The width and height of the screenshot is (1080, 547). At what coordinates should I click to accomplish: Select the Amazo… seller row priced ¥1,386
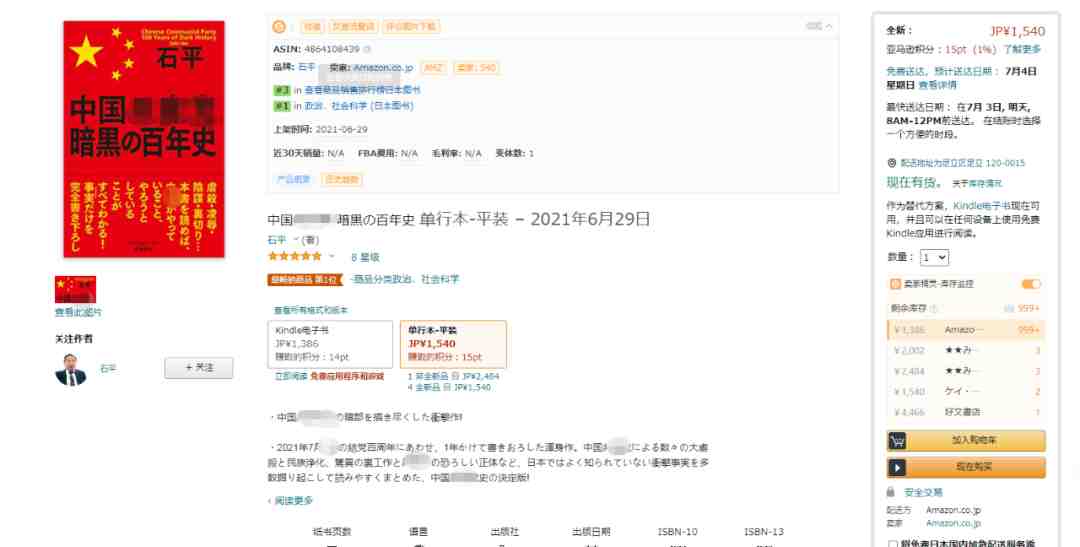click(966, 330)
